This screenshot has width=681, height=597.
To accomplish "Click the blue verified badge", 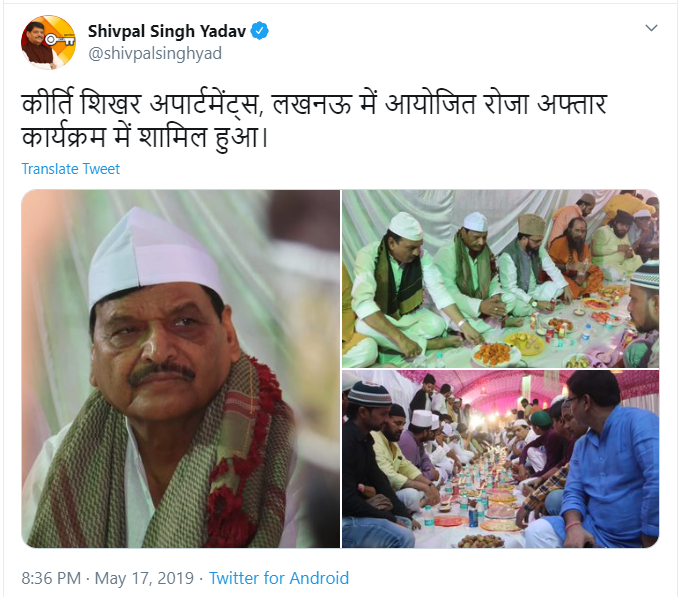I will coord(260,31).
